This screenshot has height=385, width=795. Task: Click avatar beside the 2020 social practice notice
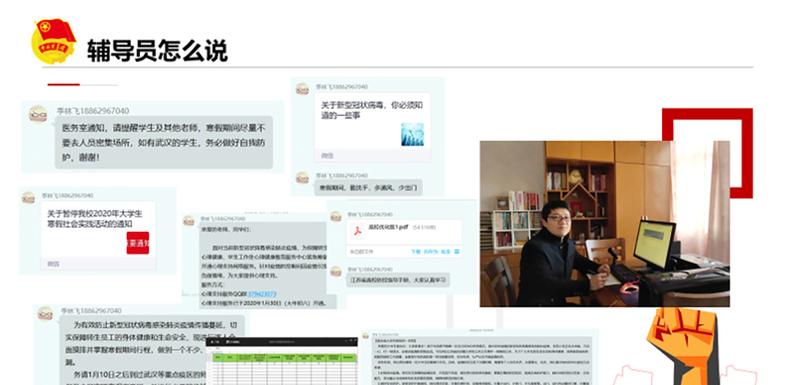point(28,198)
